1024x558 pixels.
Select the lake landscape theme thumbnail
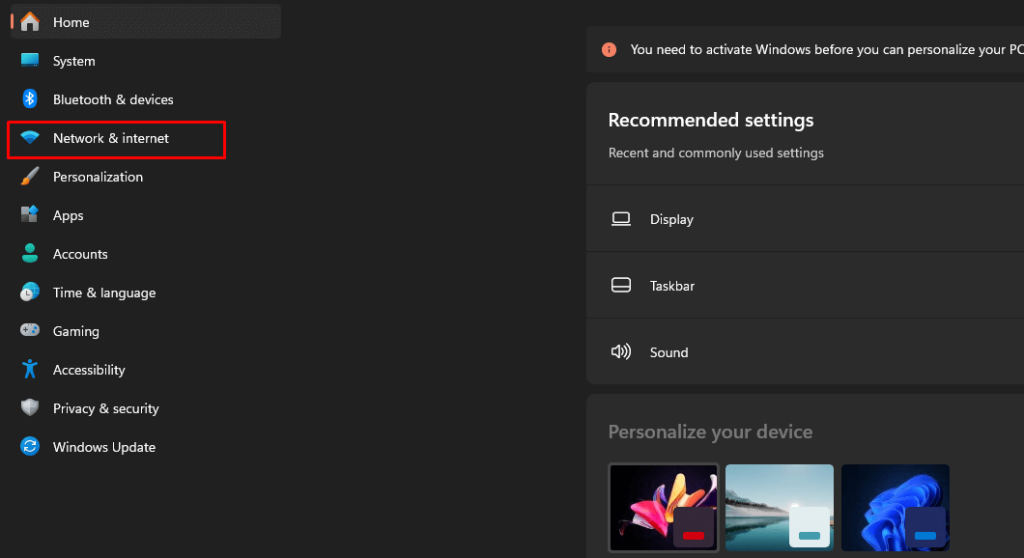coord(779,508)
